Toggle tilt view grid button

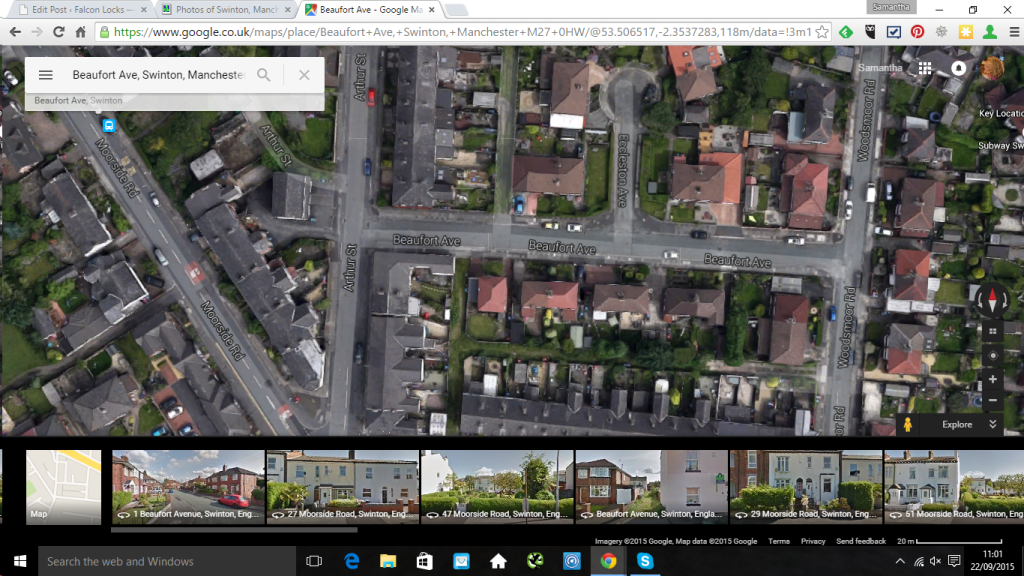pos(992,331)
